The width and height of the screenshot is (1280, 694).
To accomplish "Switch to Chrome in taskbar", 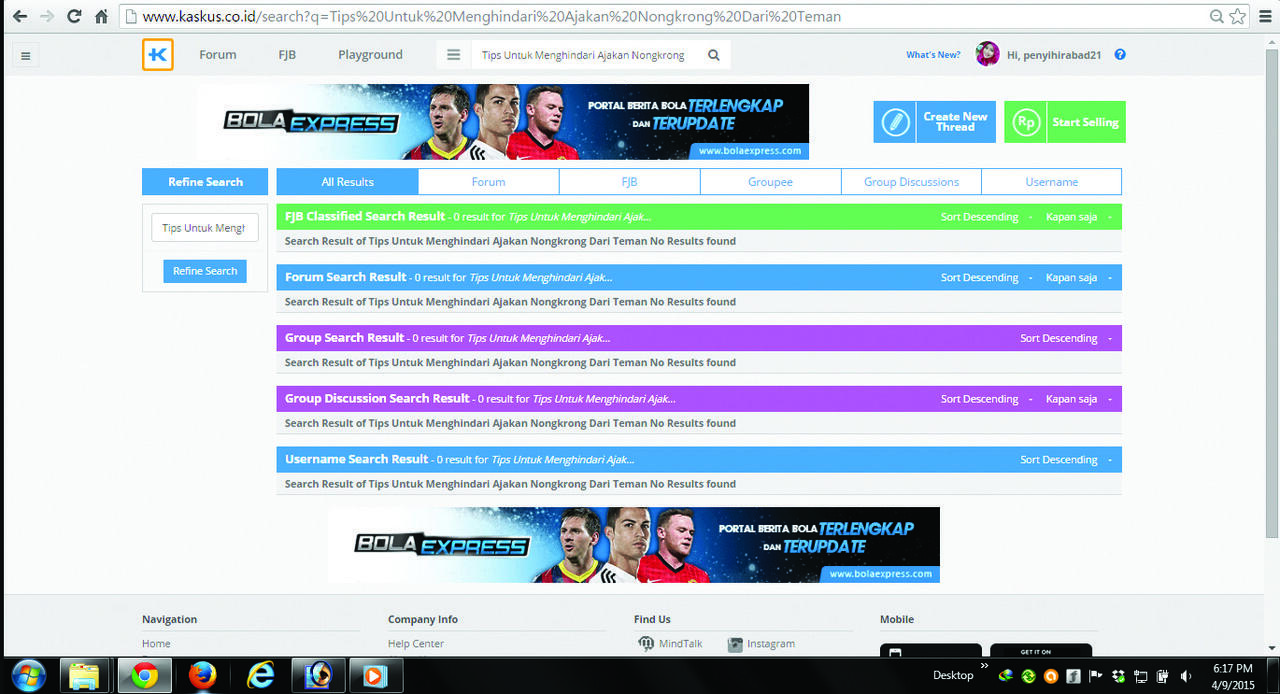I will click(x=144, y=676).
